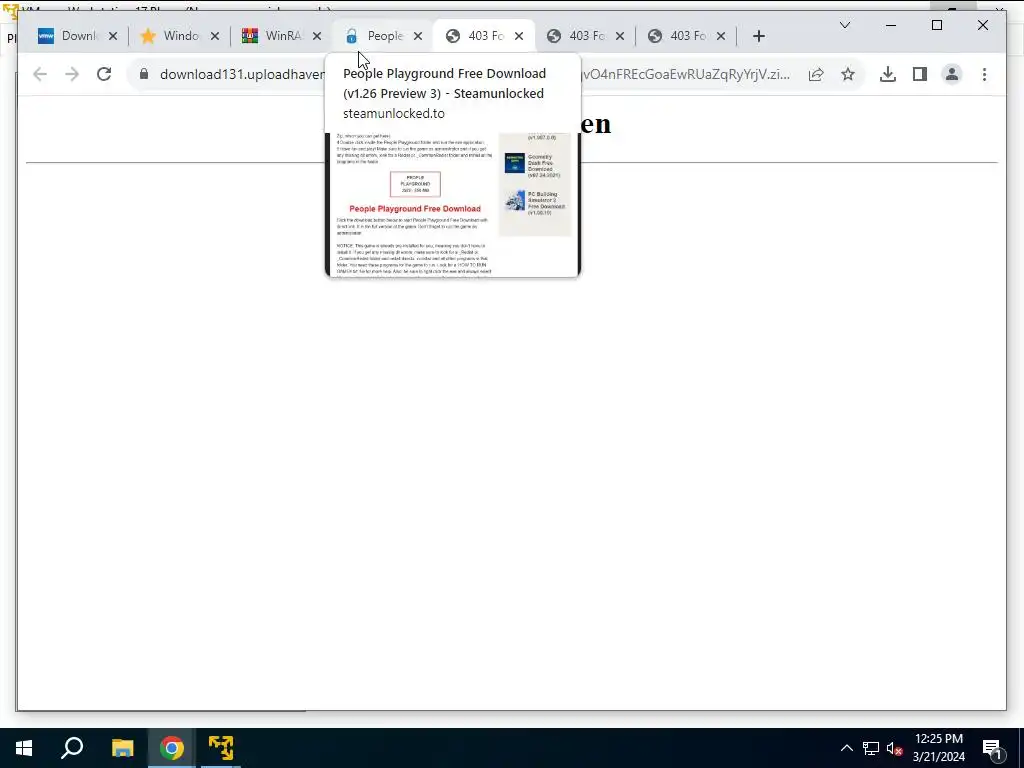
Task: Go forward to next page
Action: pyautogui.click(x=72, y=74)
